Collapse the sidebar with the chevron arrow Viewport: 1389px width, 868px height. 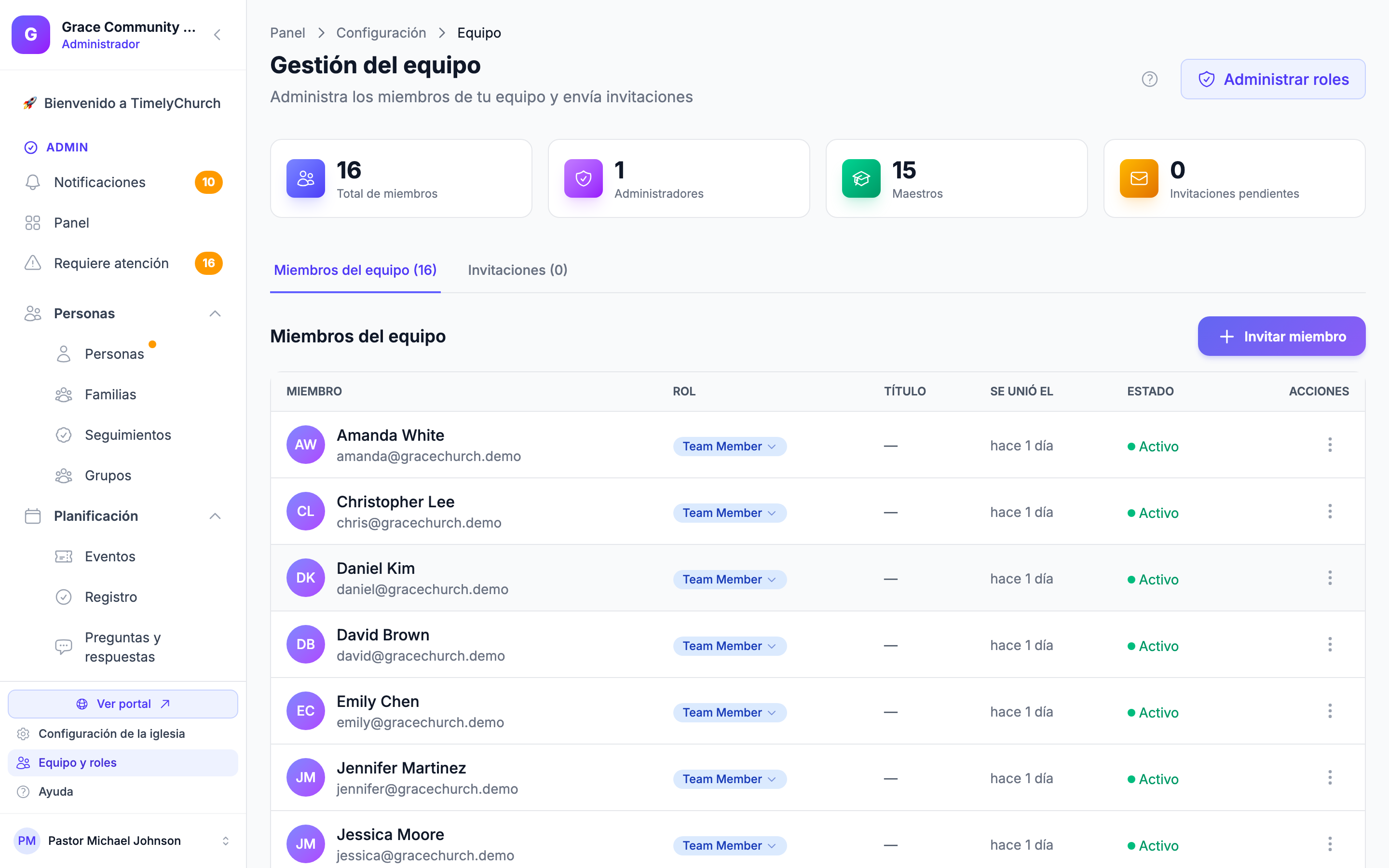point(218,35)
